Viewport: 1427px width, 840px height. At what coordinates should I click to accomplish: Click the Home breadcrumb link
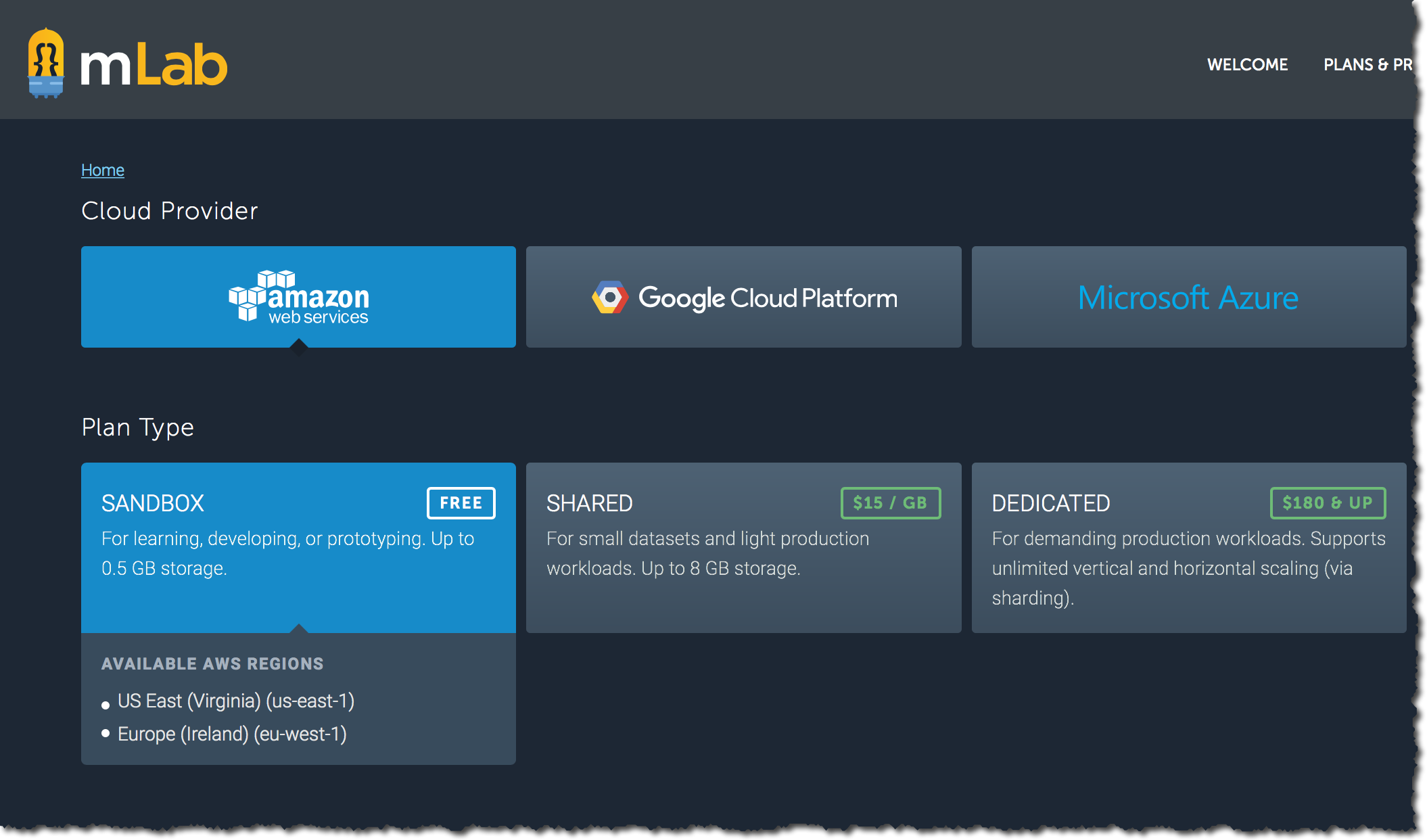pyautogui.click(x=102, y=170)
